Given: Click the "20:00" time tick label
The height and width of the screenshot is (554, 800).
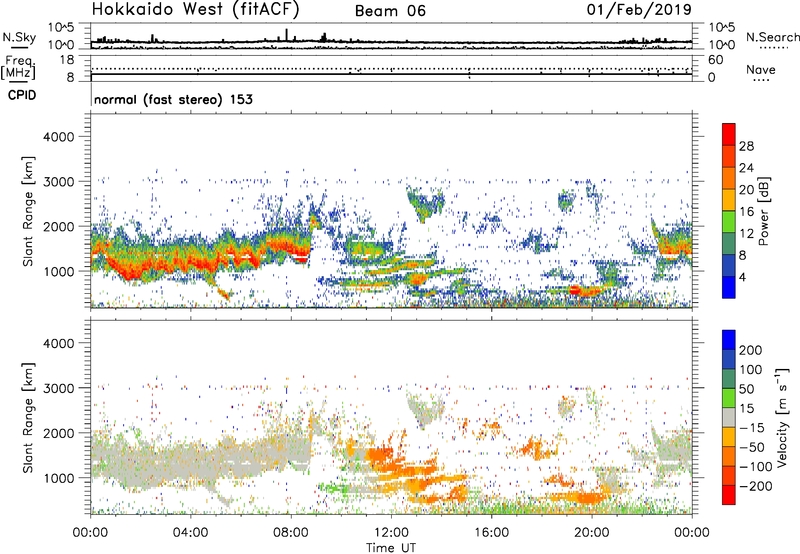Looking at the screenshot, I should [x=592, y=533].
